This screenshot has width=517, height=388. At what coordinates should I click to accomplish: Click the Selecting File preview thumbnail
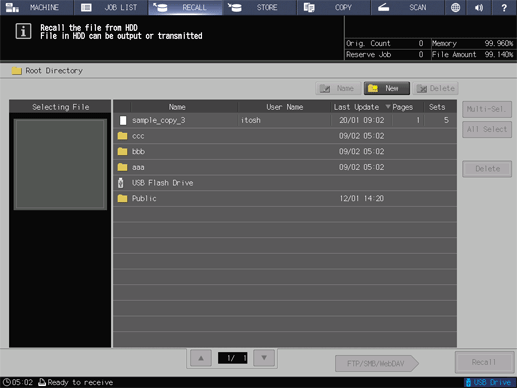(60, 164)
